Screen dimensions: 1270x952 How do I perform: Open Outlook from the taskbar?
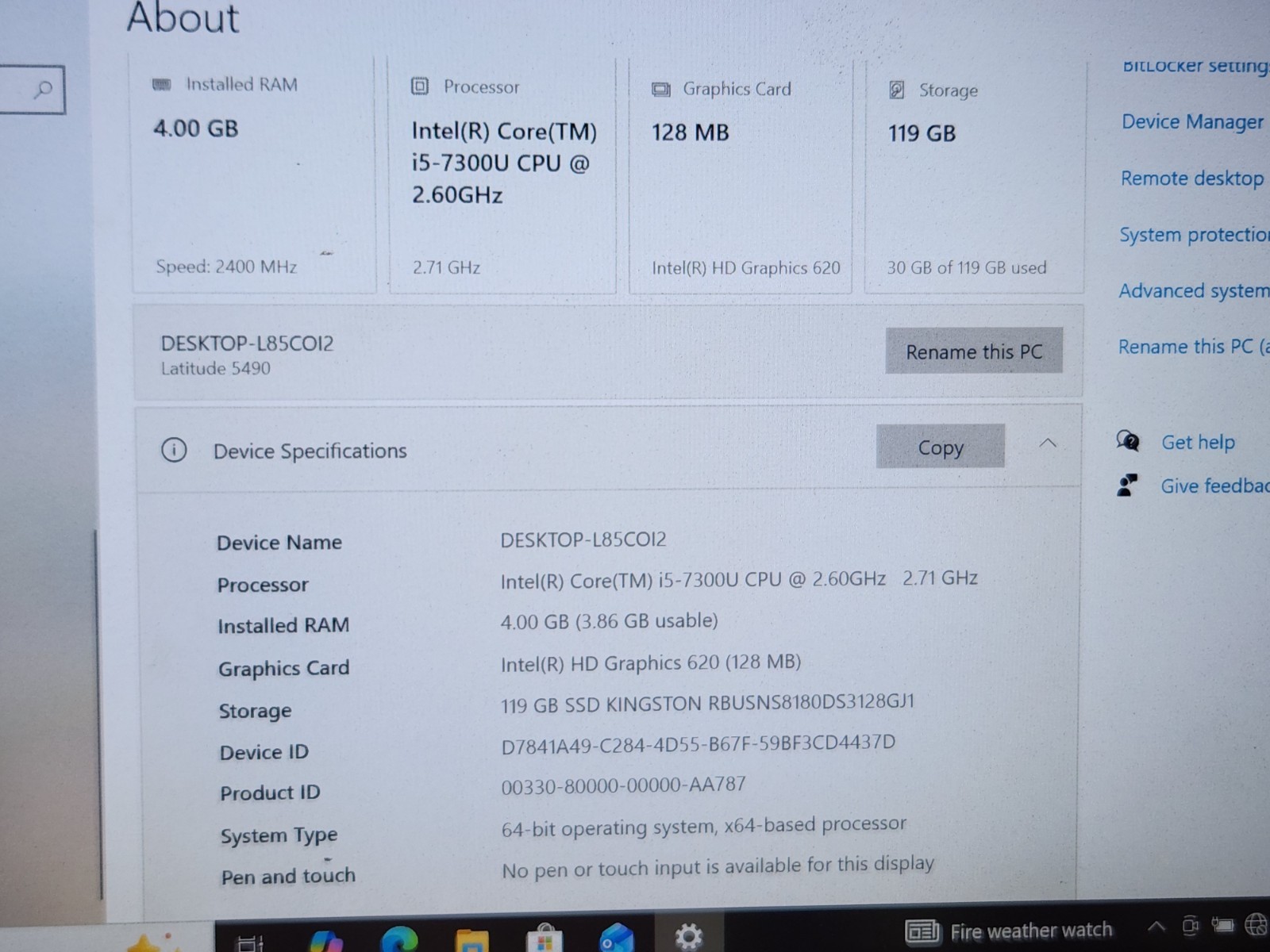pos(617,939)
